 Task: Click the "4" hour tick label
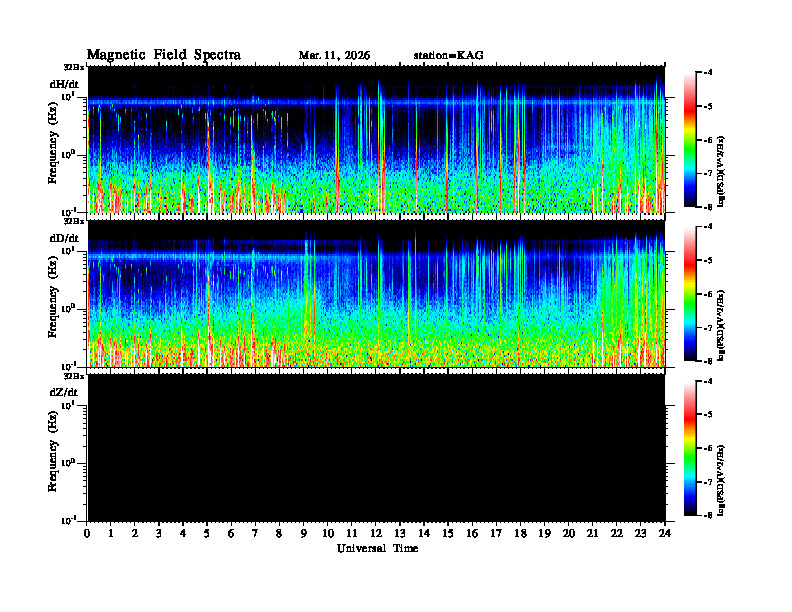pyautogui.click(x=183, y=534)
